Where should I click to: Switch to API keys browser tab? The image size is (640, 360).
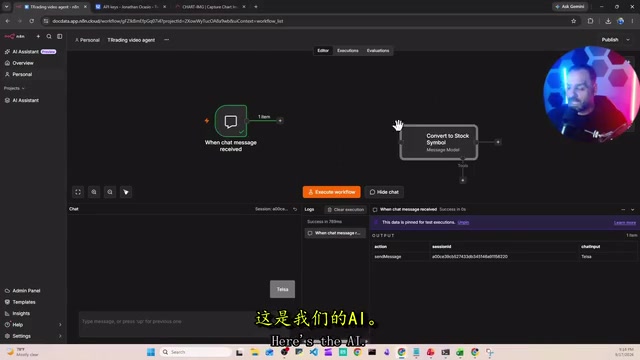pos(131,7)
